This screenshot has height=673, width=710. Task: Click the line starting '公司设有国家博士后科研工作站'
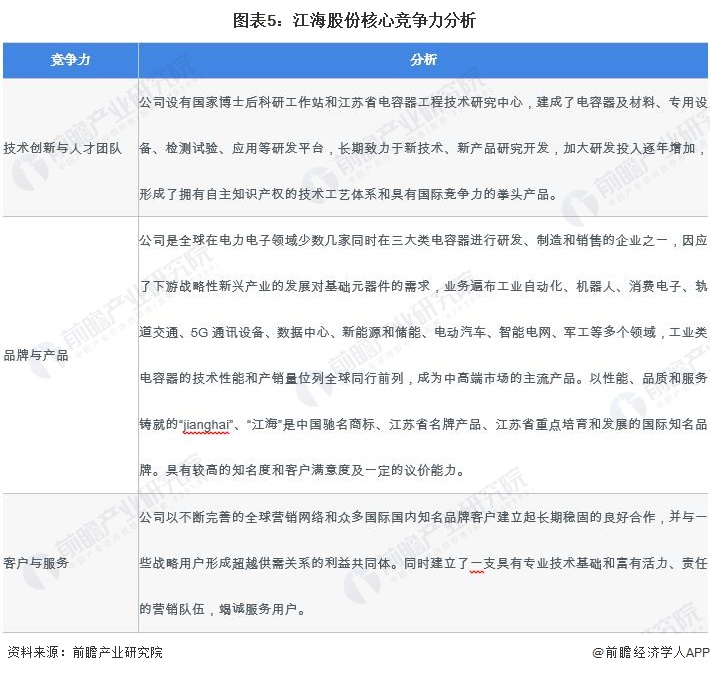pyautogui.click(x=423, y=102)
